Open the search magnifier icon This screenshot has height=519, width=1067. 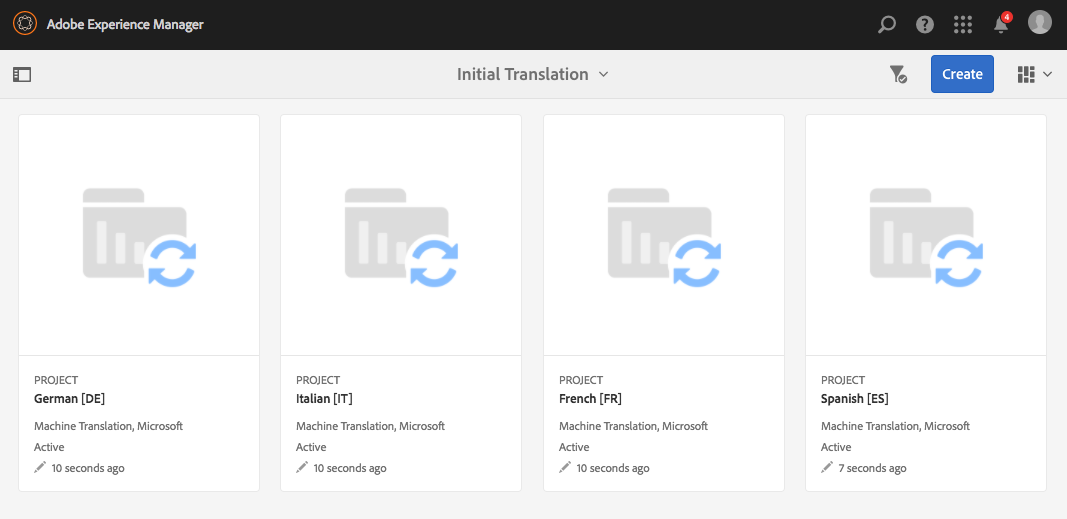point(887,24)
